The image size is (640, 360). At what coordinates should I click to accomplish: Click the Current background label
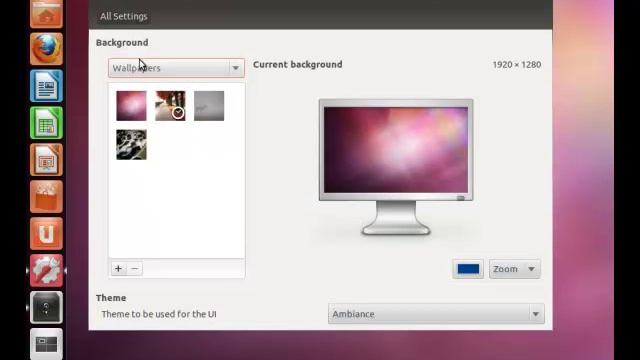click(x=298, y=64)
